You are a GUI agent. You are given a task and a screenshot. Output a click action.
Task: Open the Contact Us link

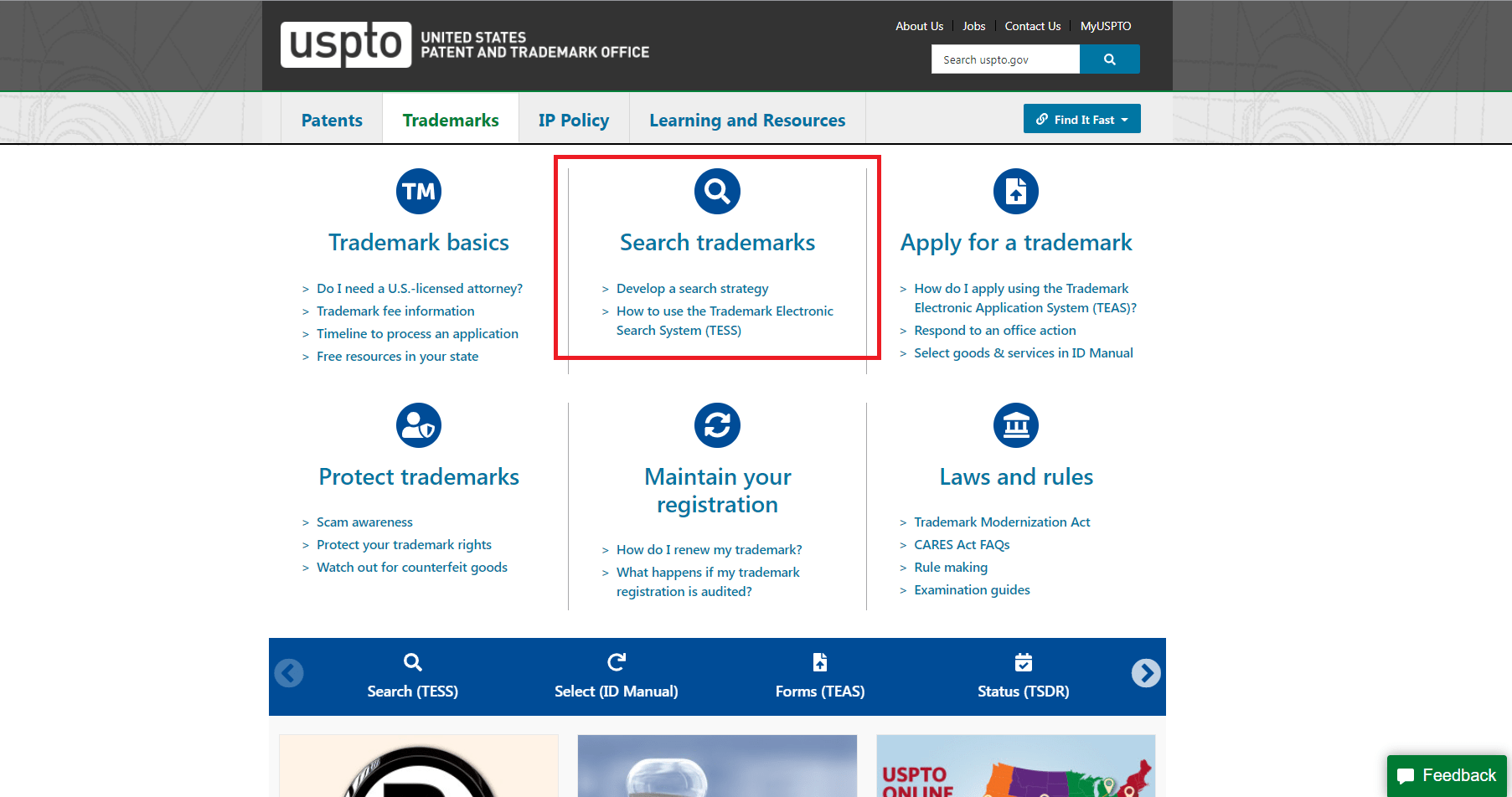coord(1032,26)
